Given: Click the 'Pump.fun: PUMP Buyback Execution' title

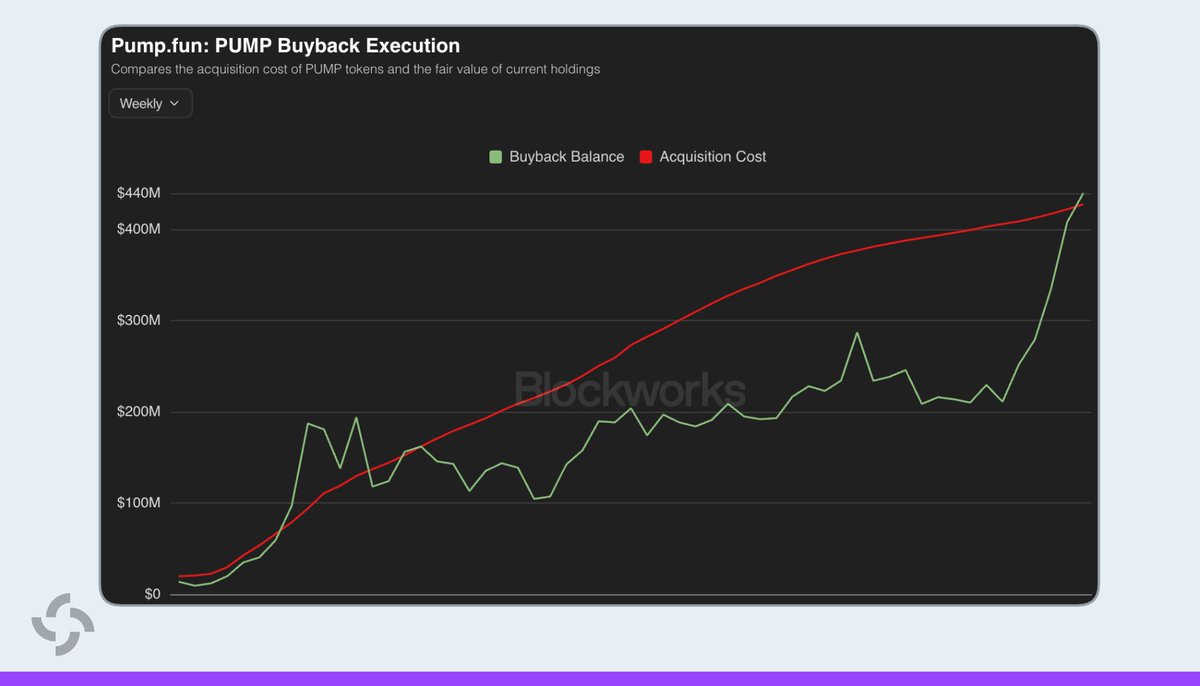Looking at the screenshot, I should point(286,46).
